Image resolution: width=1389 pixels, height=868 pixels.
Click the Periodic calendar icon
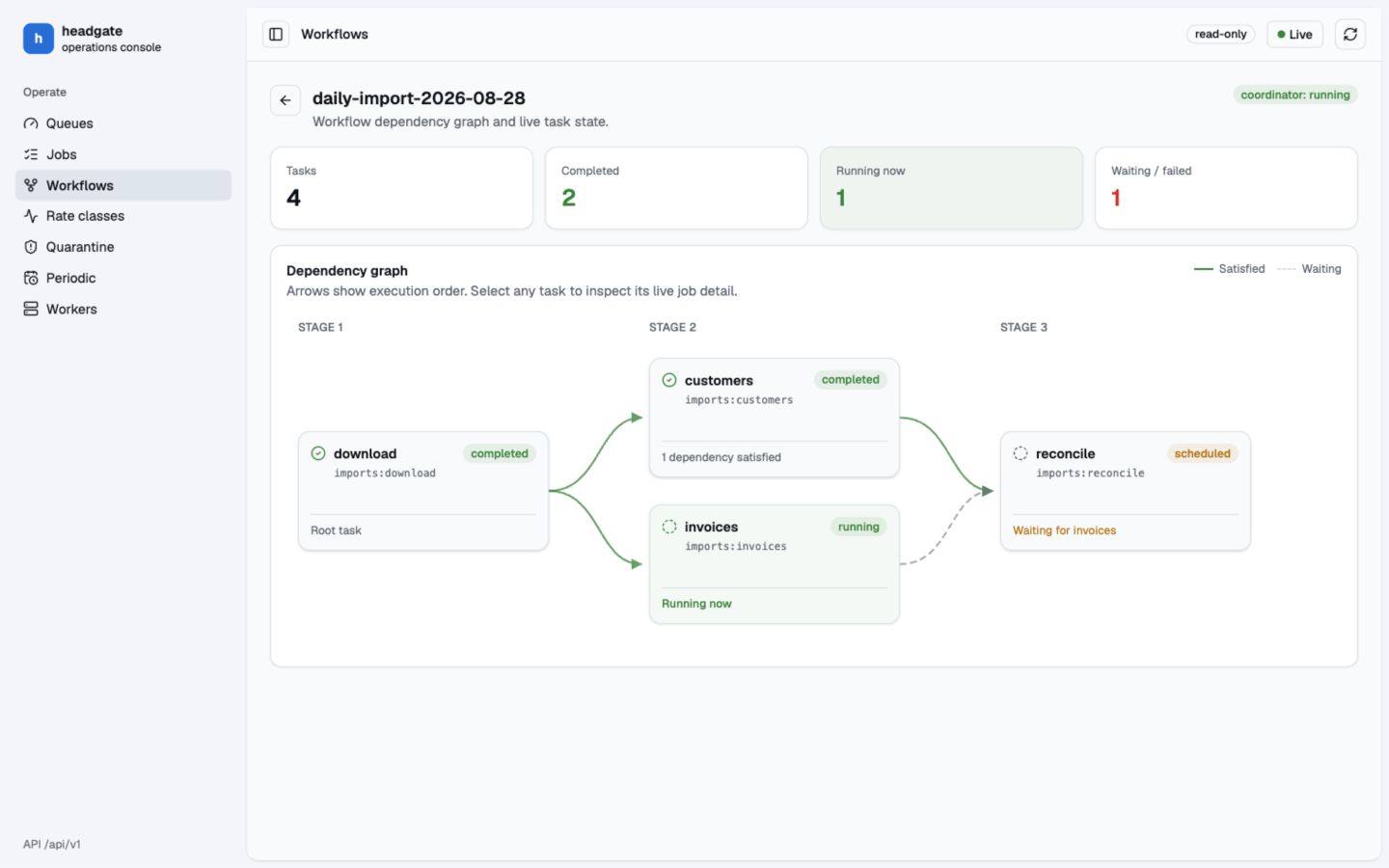point(31,278)
